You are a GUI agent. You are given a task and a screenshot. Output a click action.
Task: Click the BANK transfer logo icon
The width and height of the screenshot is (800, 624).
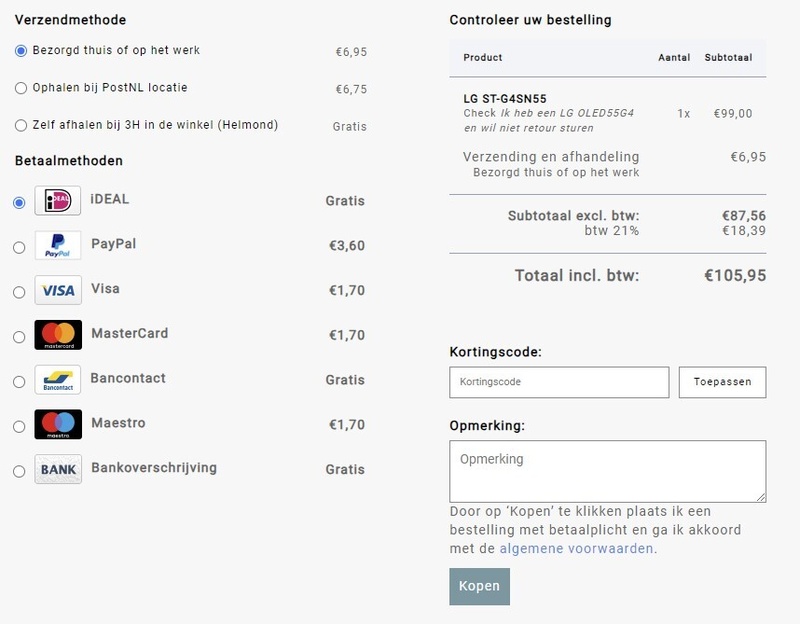58,470
